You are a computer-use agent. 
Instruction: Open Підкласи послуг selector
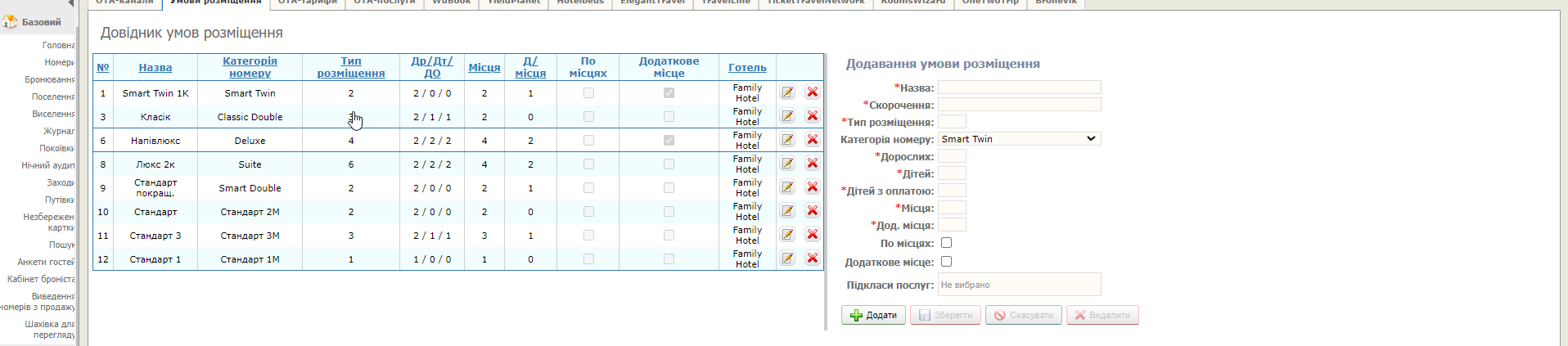tap(1019, 285)
